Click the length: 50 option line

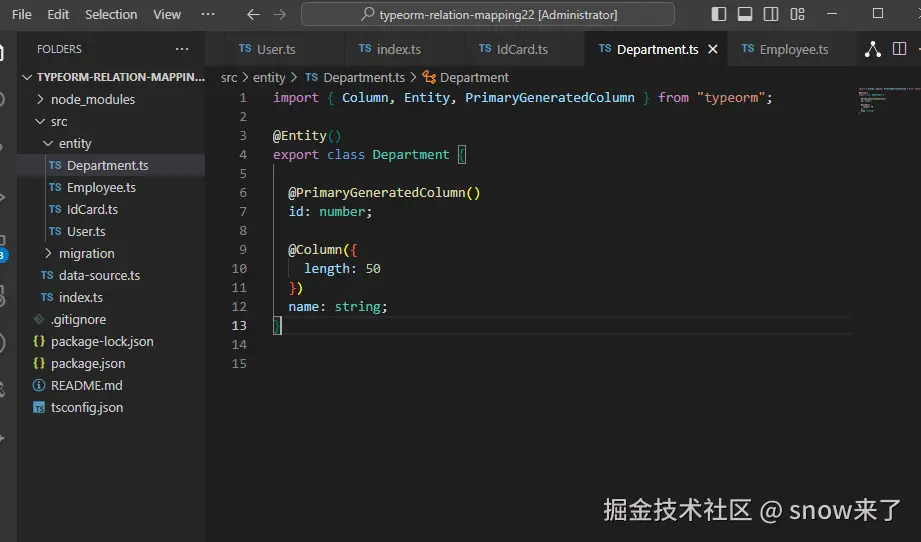pos(342,268)
